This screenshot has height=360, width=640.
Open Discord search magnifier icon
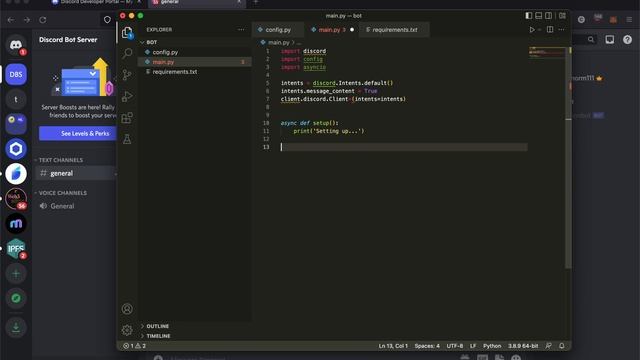coord(591,40)
